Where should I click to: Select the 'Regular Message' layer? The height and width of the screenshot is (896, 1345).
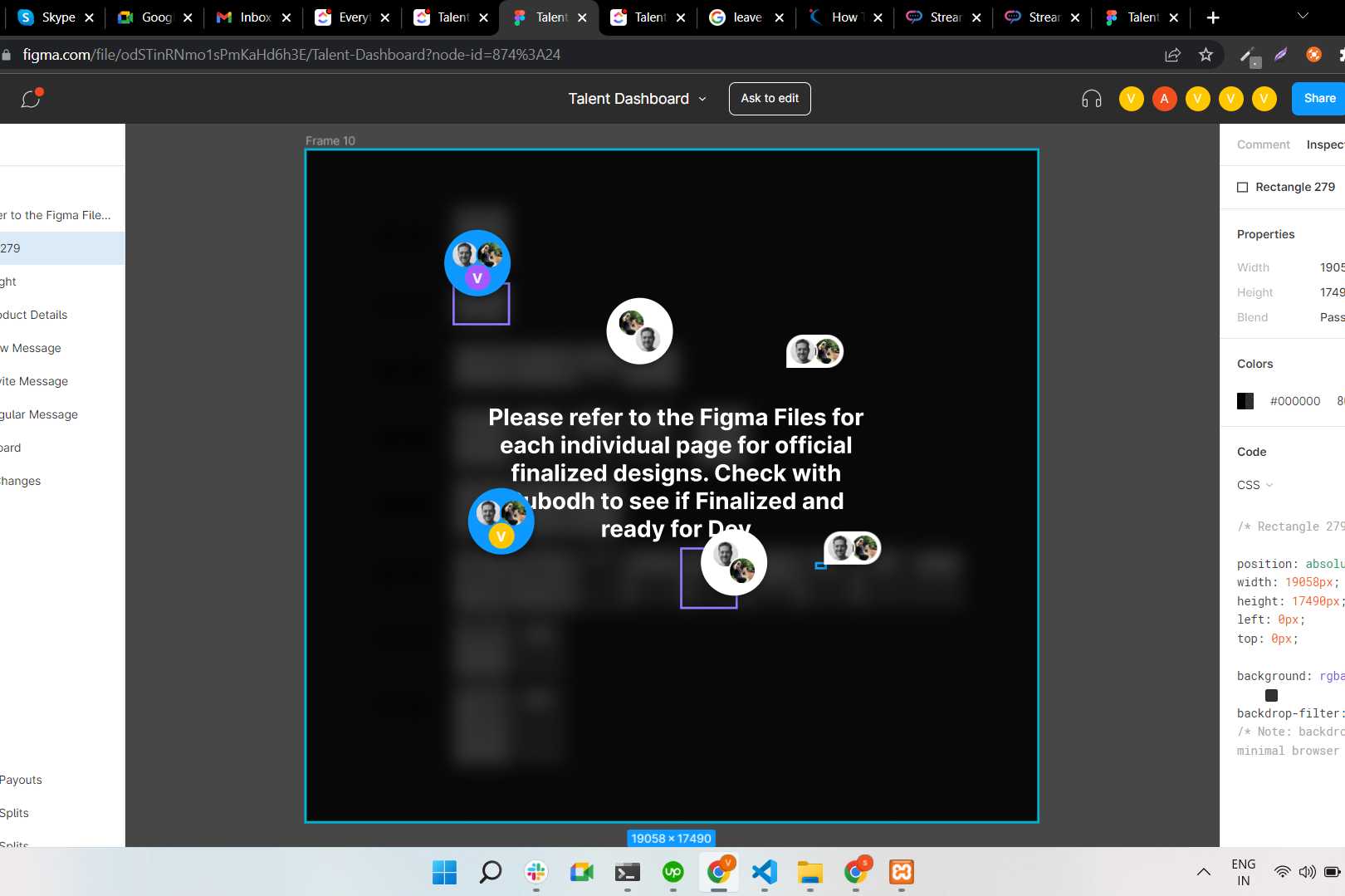(62, 414)
